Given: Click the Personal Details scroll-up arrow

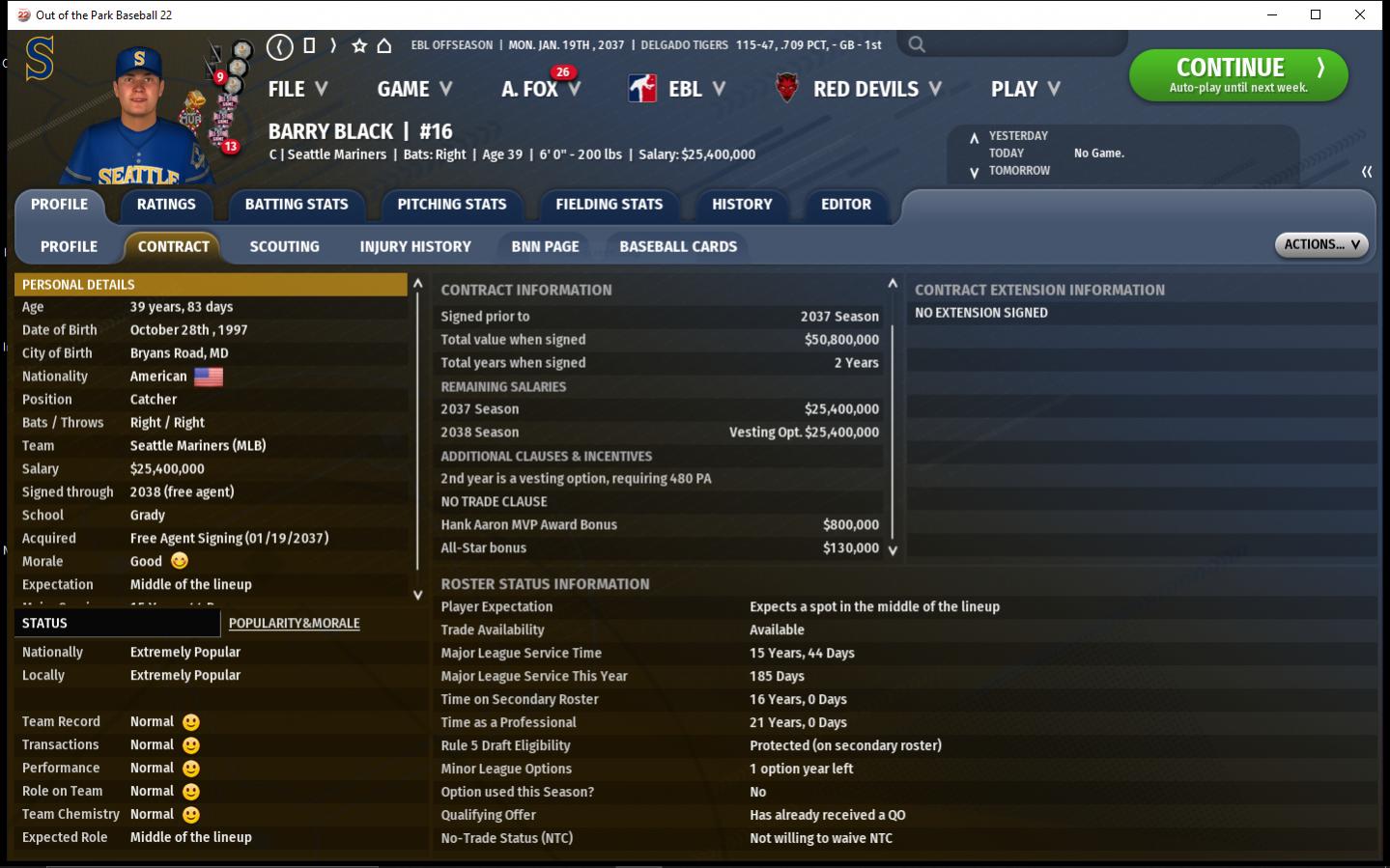Looking at the screenshot, I should pyautogui.click(x=417, y=284).
